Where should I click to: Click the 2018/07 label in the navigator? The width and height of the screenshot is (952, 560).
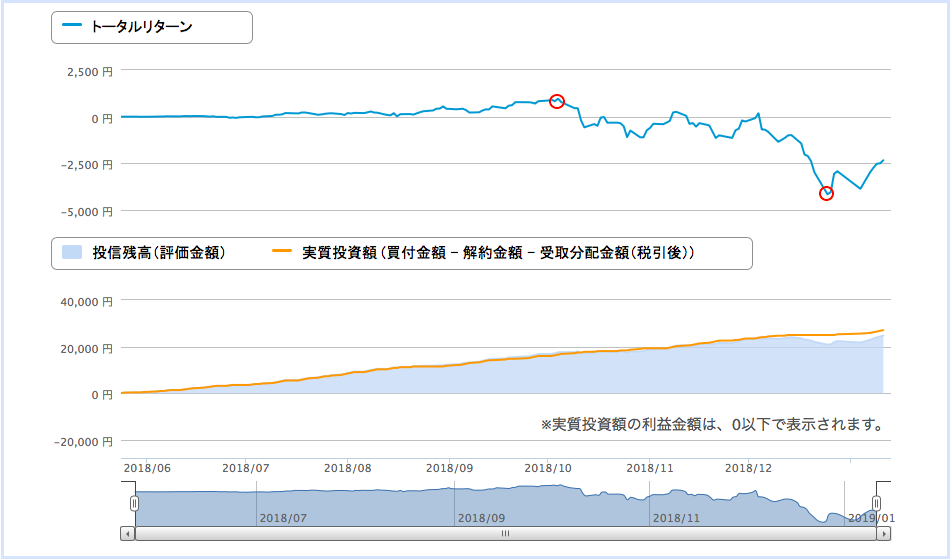point(283,519)
